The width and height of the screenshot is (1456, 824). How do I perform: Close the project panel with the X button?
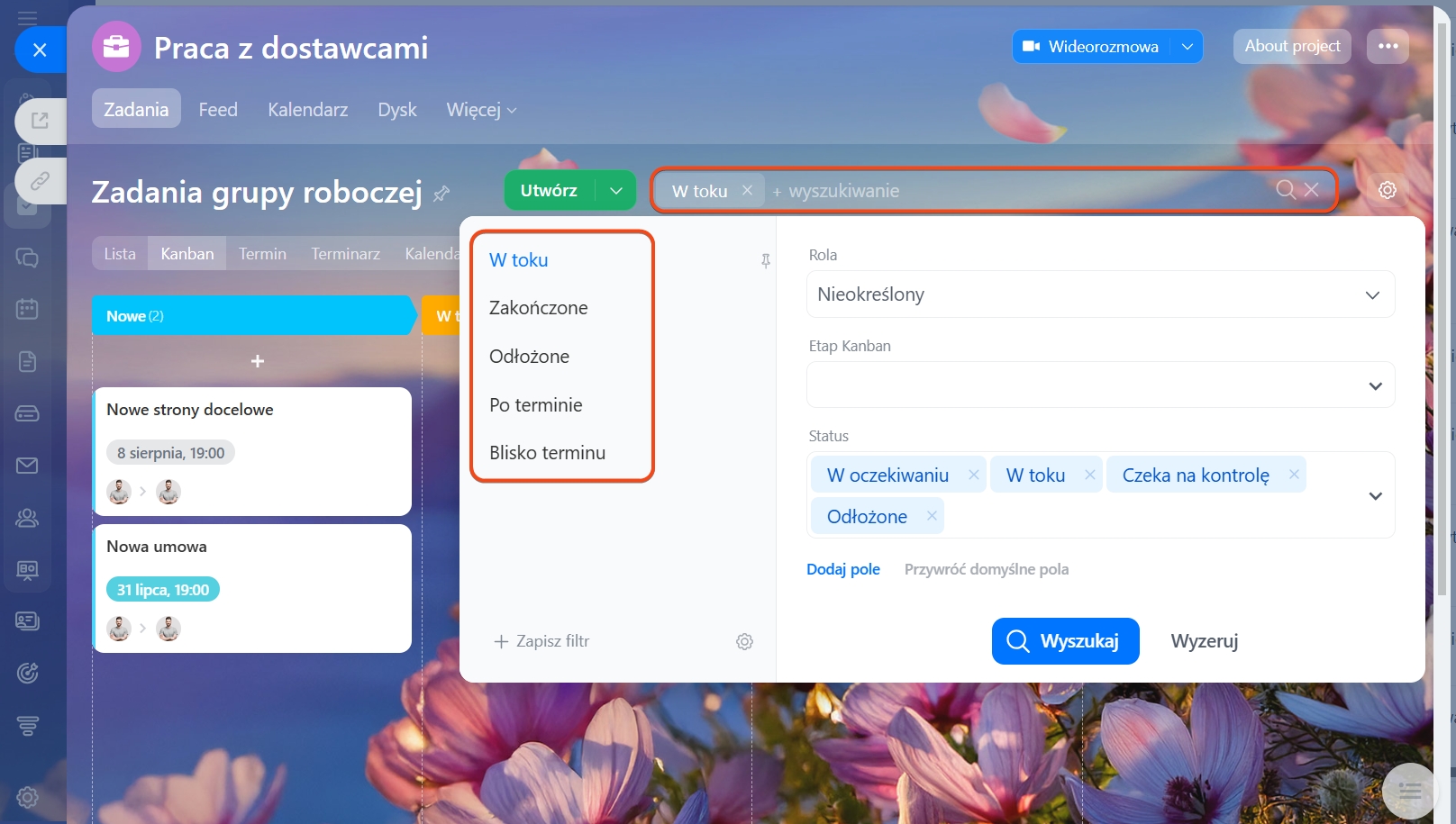[x=40, y=50]
